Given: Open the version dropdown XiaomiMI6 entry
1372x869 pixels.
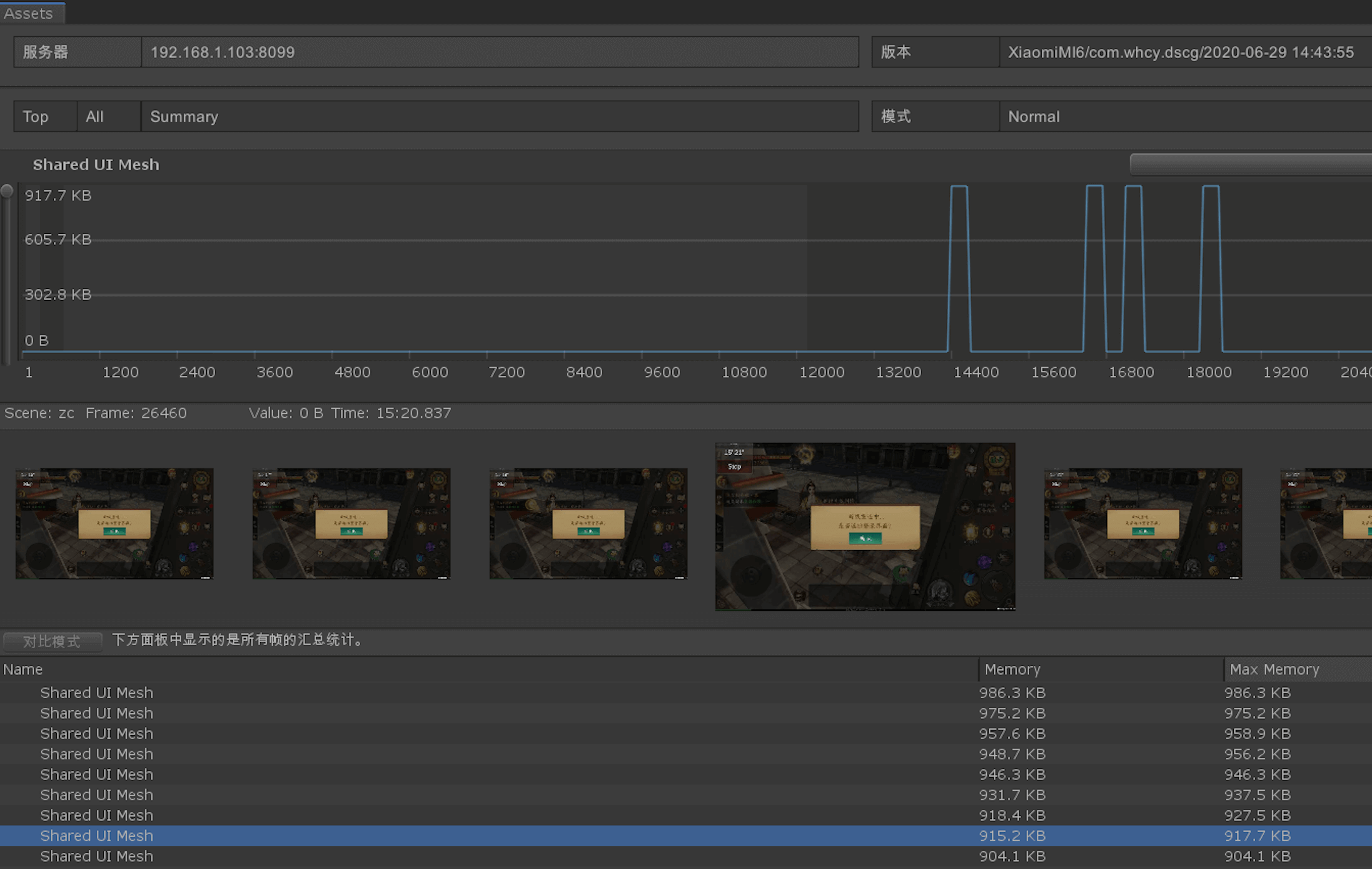Looking at the screenshot, I should tap(1182, 52).
